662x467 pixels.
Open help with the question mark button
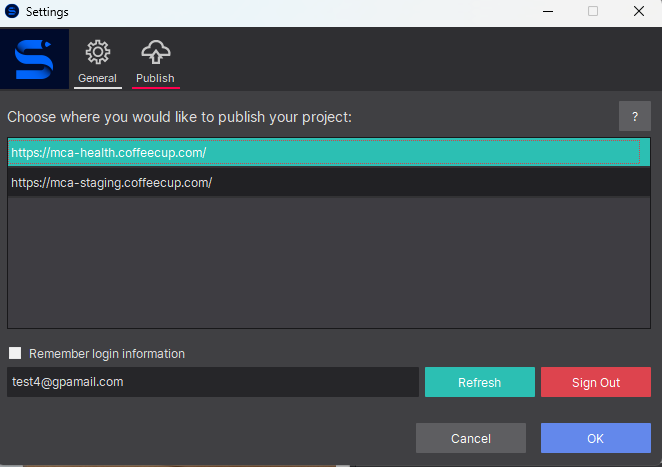(x=635, y=116)
